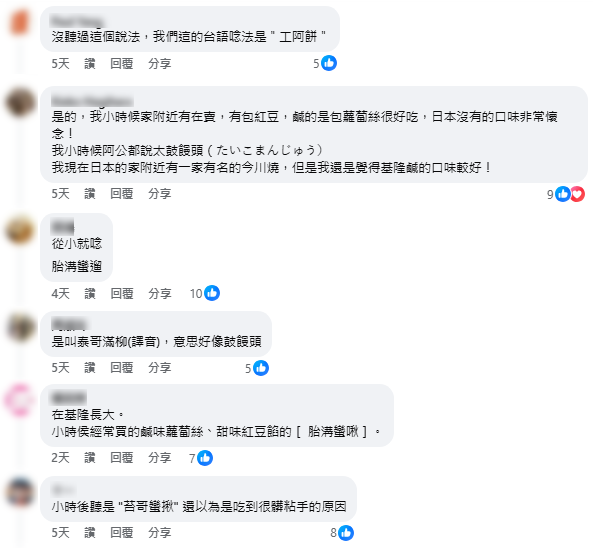The width and height of the screenshot is (593, 560).
Task: Share the 今川燒 comment
Action: click(x=160, y=194)
